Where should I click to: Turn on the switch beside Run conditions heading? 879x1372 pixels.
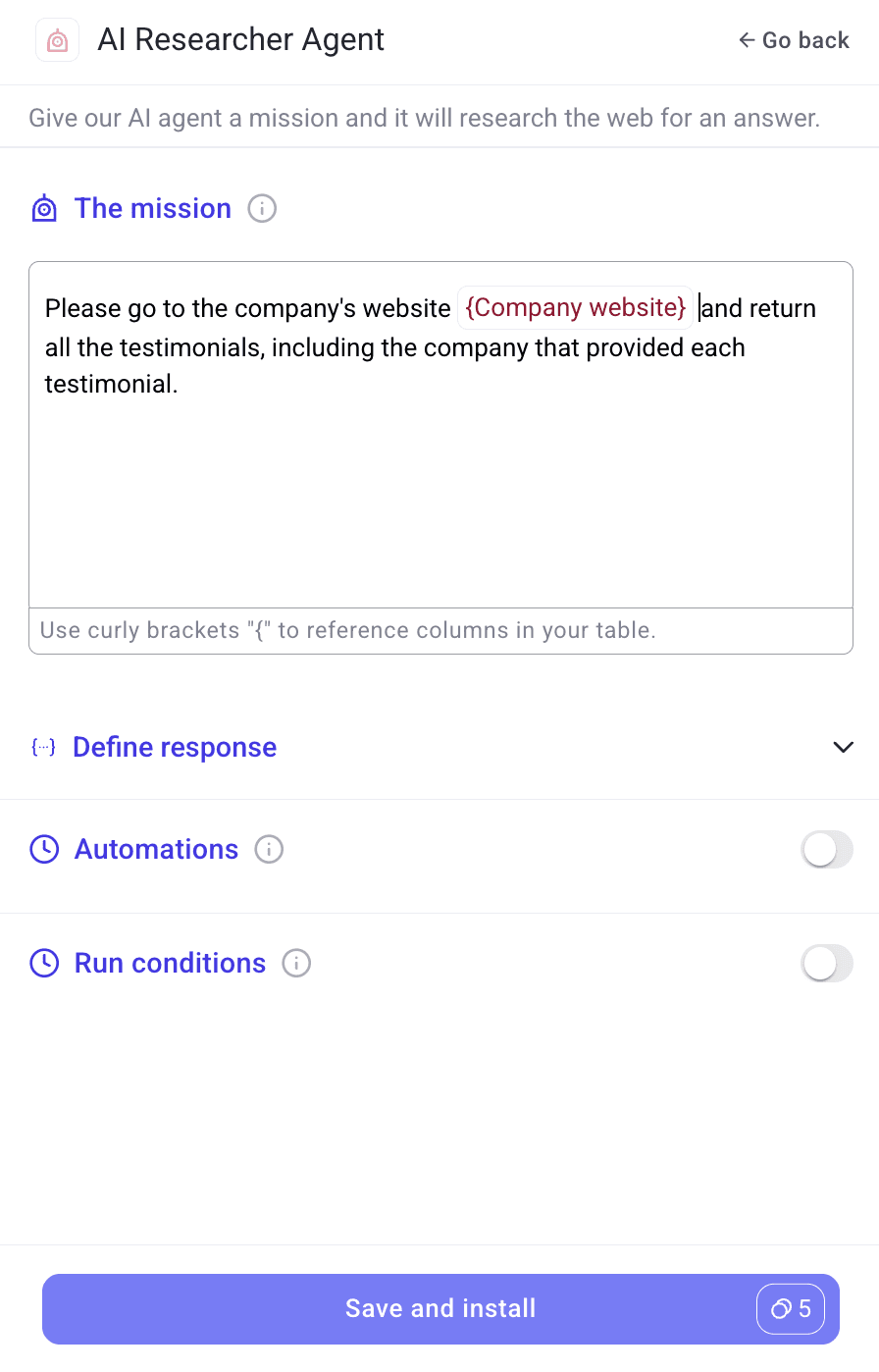[x=827, y=963]
